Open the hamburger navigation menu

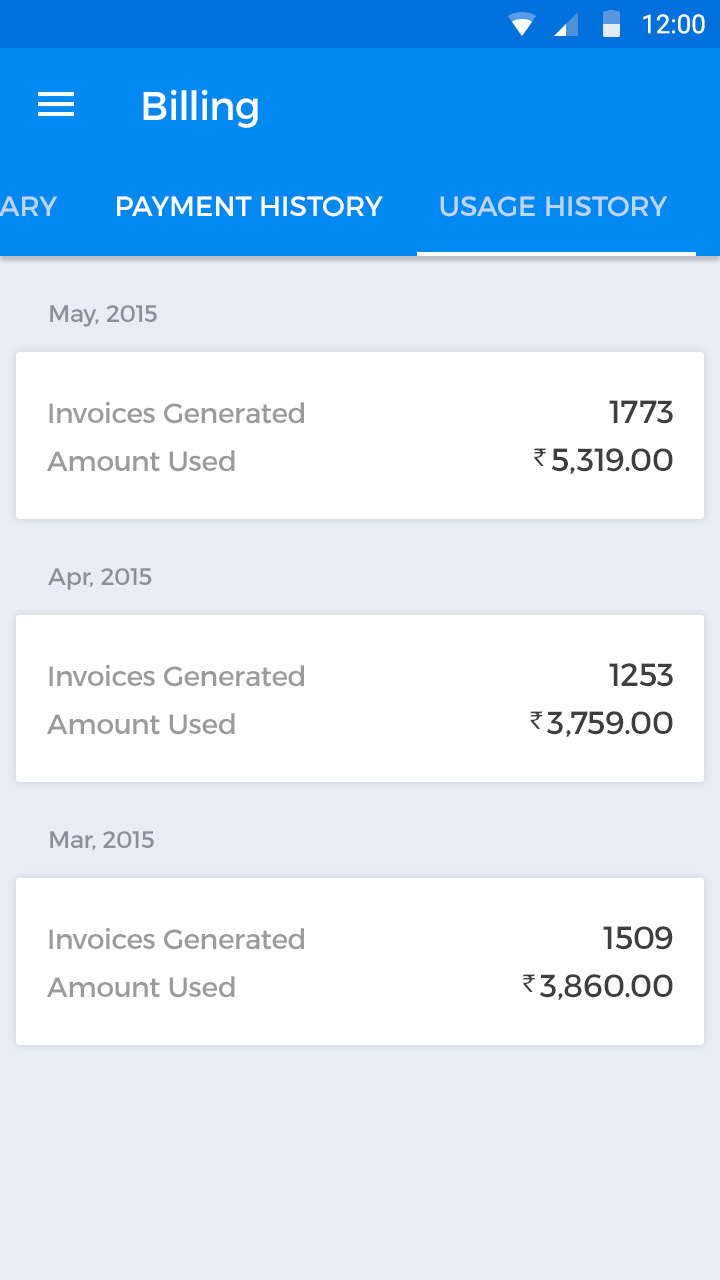point(56,105)
